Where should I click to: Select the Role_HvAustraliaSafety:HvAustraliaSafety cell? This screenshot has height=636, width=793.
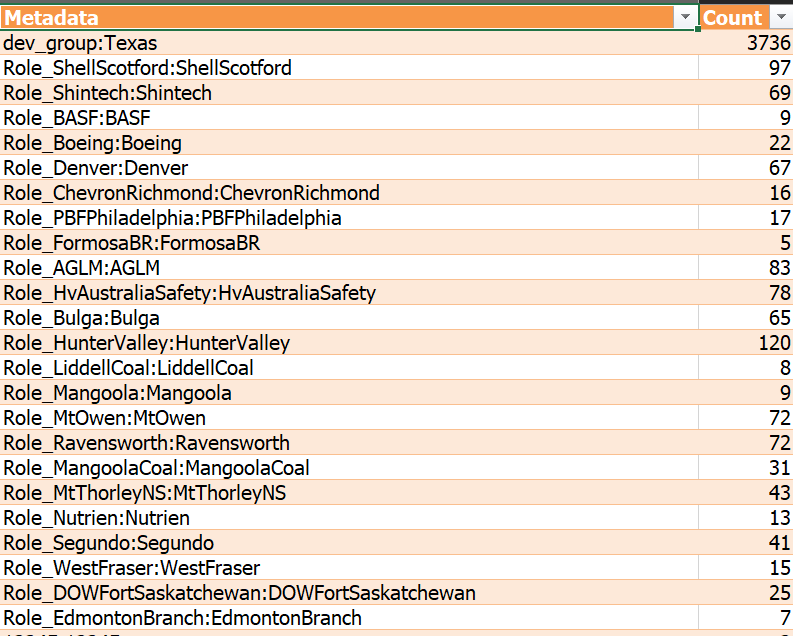click(x=349, y=293)
